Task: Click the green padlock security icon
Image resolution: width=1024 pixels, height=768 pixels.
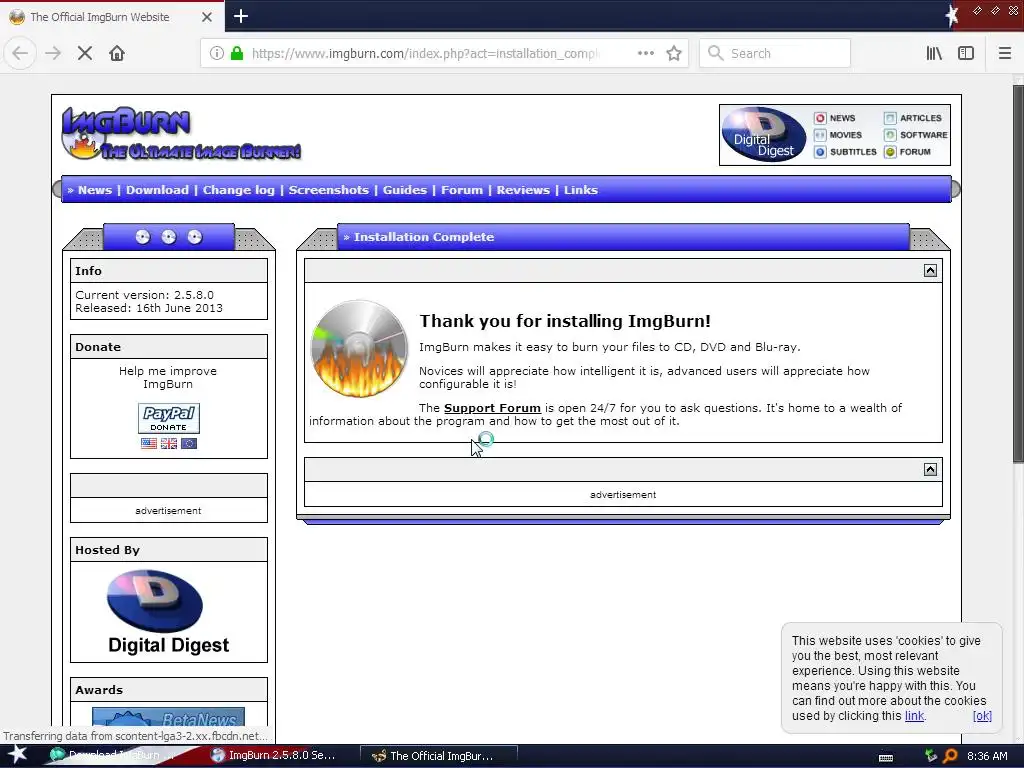Action: click(x=237, y=53)
